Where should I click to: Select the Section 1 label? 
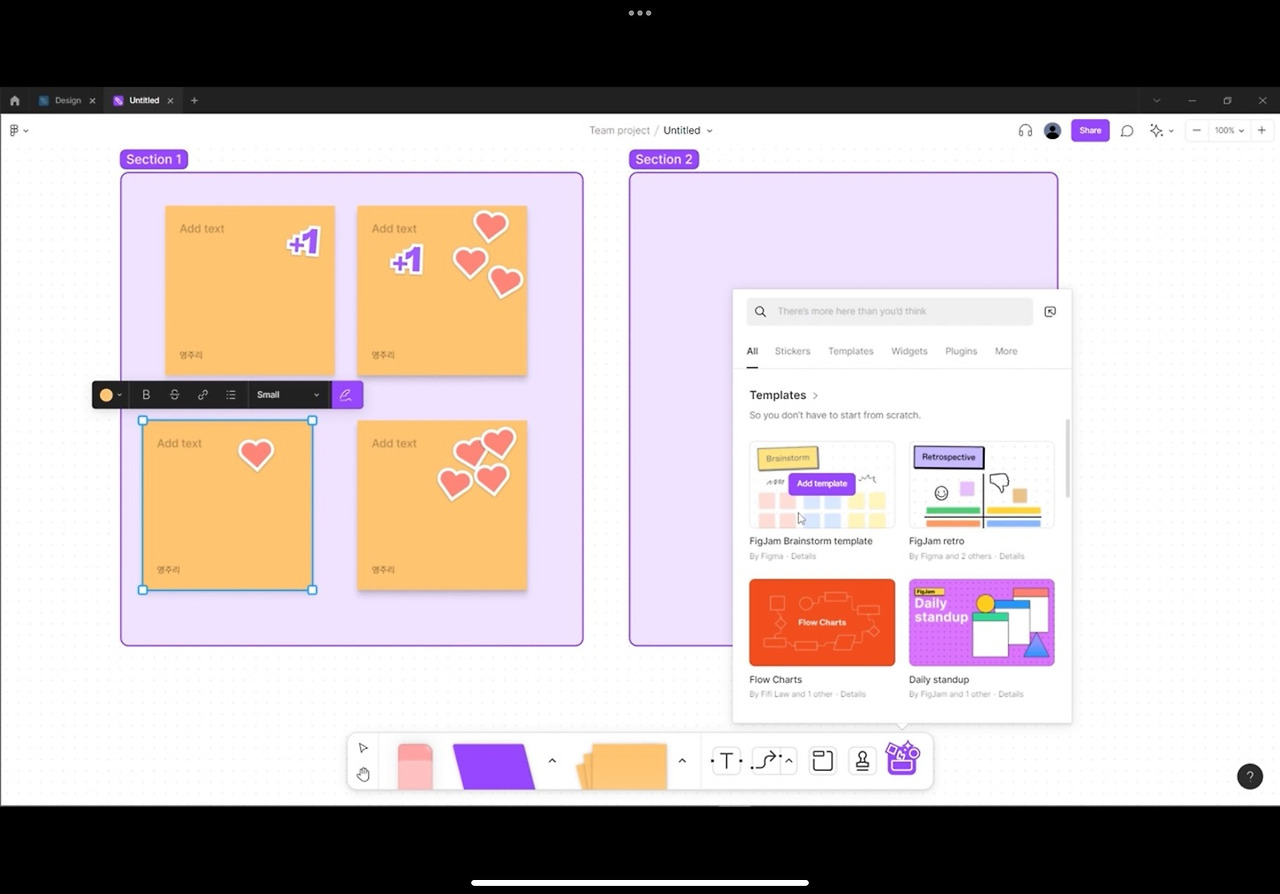tap(154, 160)
